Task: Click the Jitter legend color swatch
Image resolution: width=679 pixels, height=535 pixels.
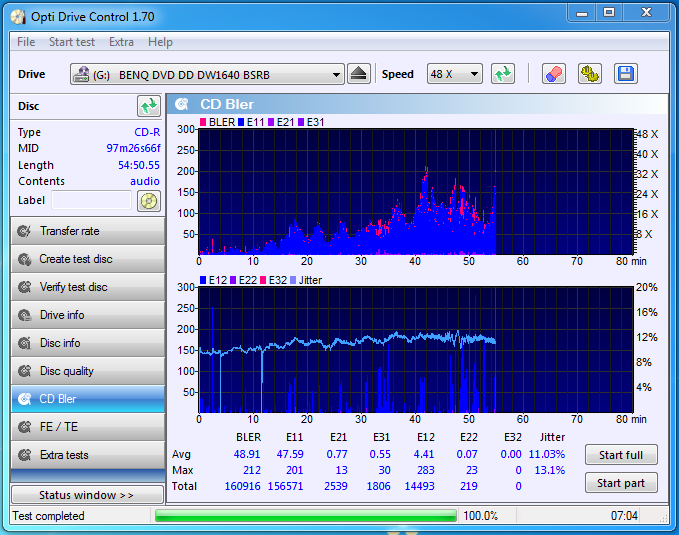Action: [x=293, y=280]
